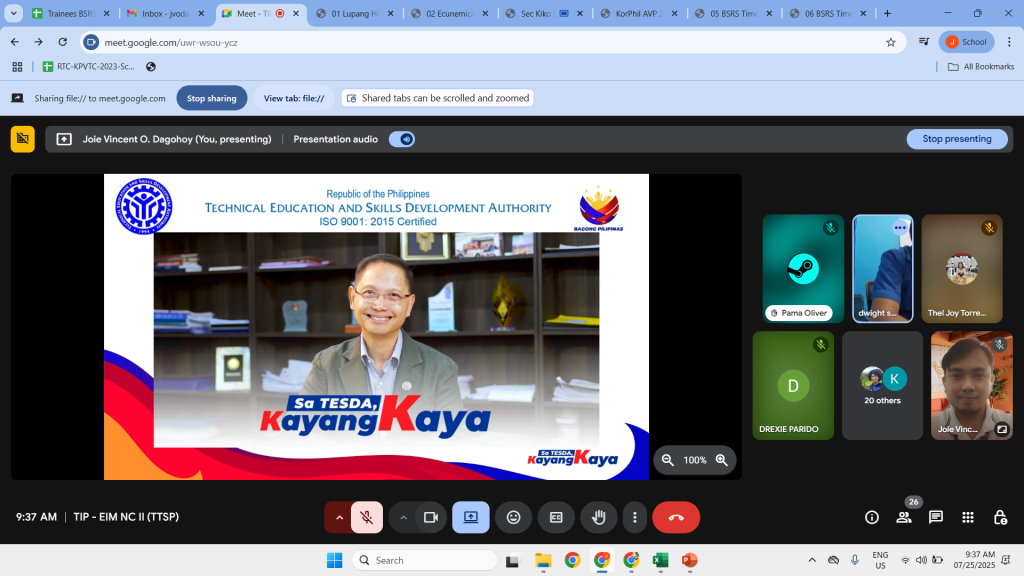Close the Meet browser tab

point(296,13)
